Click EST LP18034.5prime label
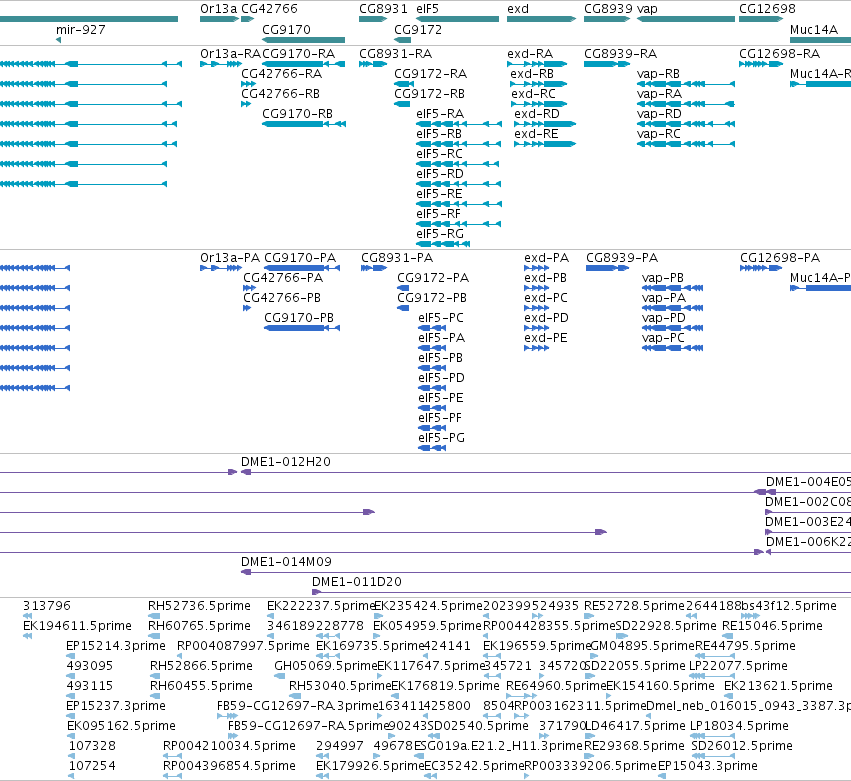This screenshot has width=851, height=781. [739, 726]
